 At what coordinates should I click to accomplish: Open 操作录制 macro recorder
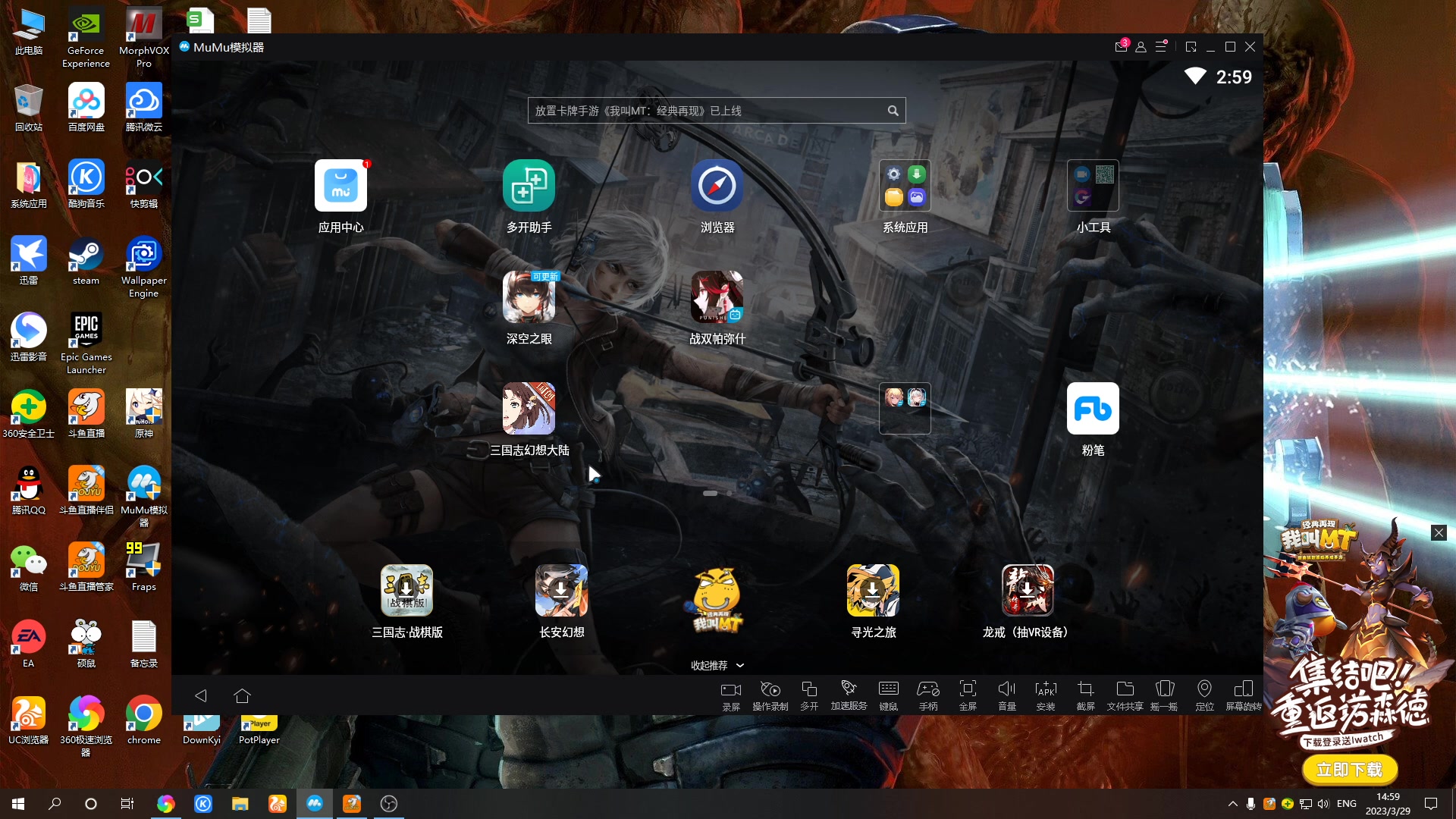click(x=770, y=695)
